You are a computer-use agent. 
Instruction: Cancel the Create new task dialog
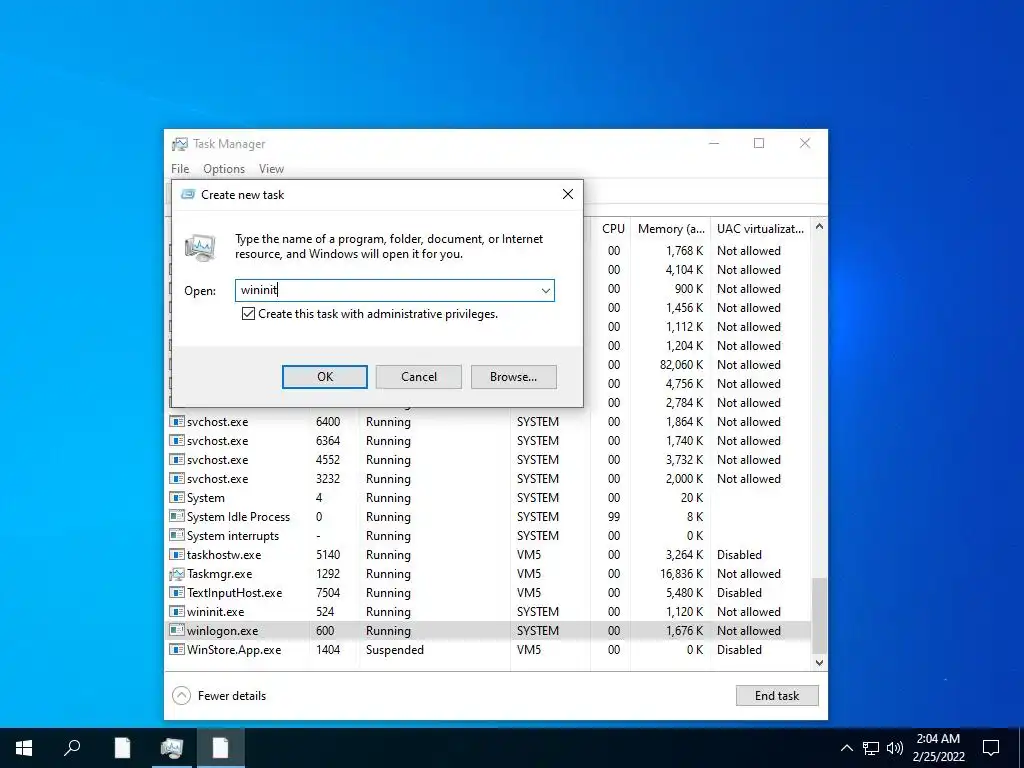click(419, 377)
